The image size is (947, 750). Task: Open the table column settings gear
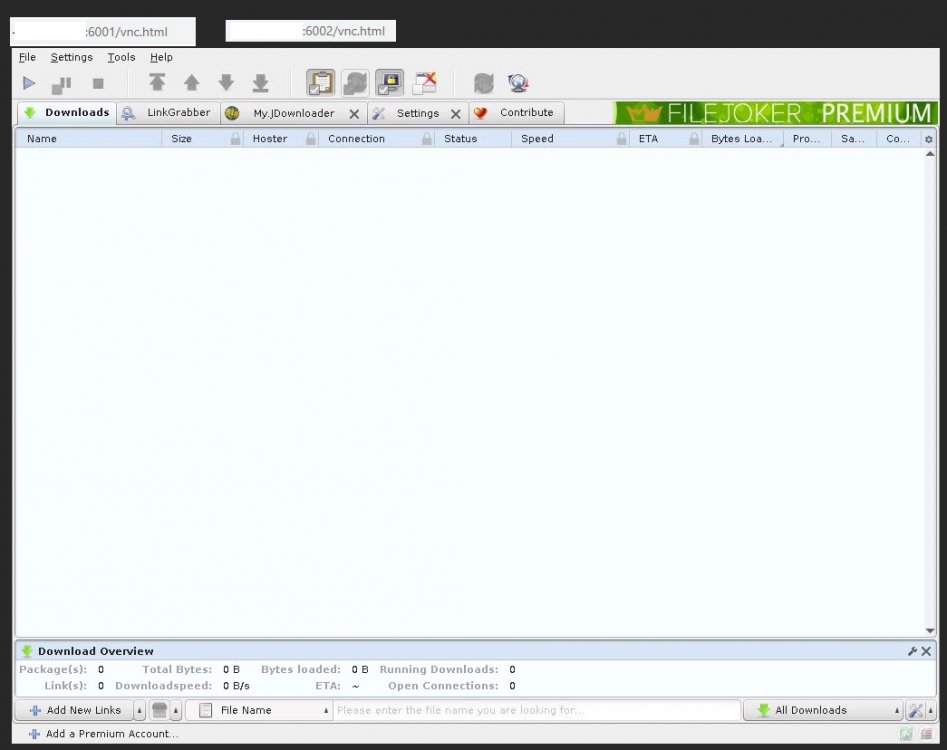(x=929, y=139)
